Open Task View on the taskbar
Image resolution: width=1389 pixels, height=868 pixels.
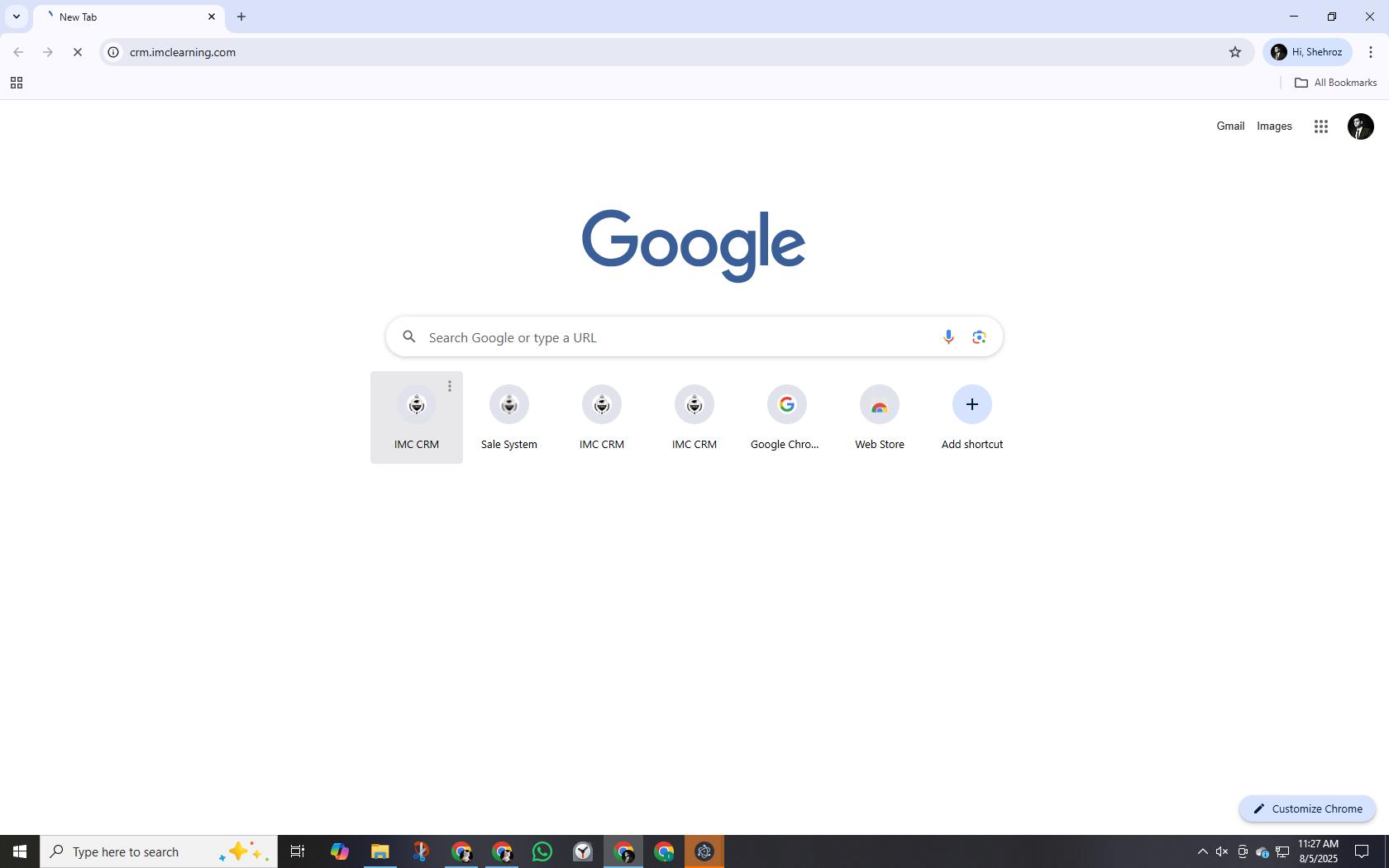point(298,851)
